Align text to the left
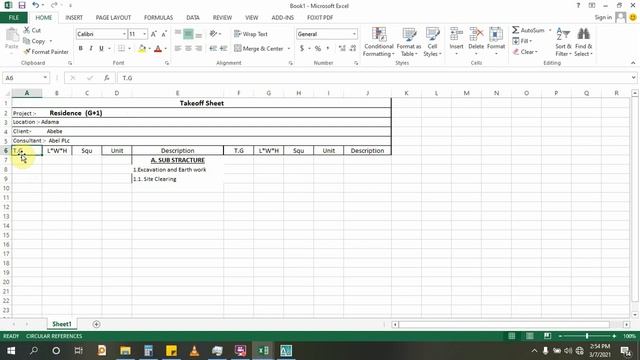Image resolution: width=640 pixels, height=360 pixels. click(178, 48)
